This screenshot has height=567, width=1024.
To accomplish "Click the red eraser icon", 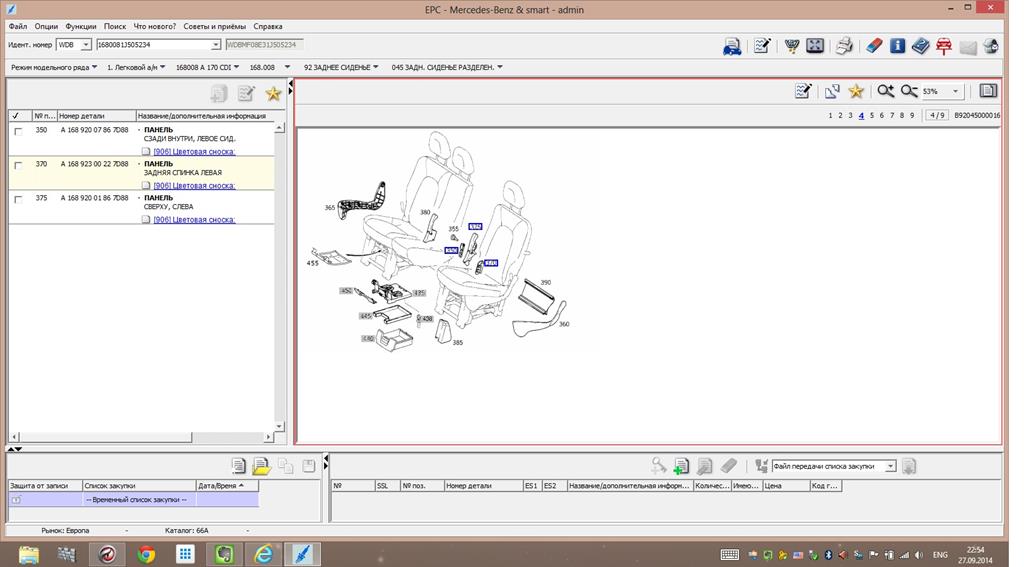I will click(x=873, y=46).
